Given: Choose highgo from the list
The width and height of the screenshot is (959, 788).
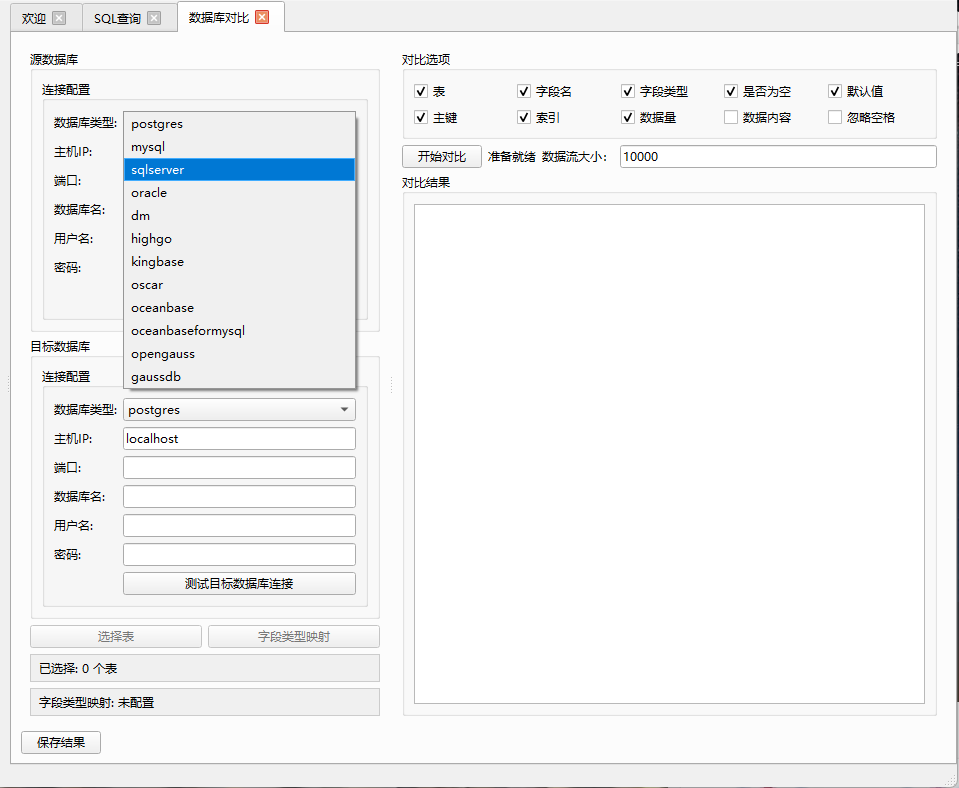Looking at the screenshot, I should 239,239.
